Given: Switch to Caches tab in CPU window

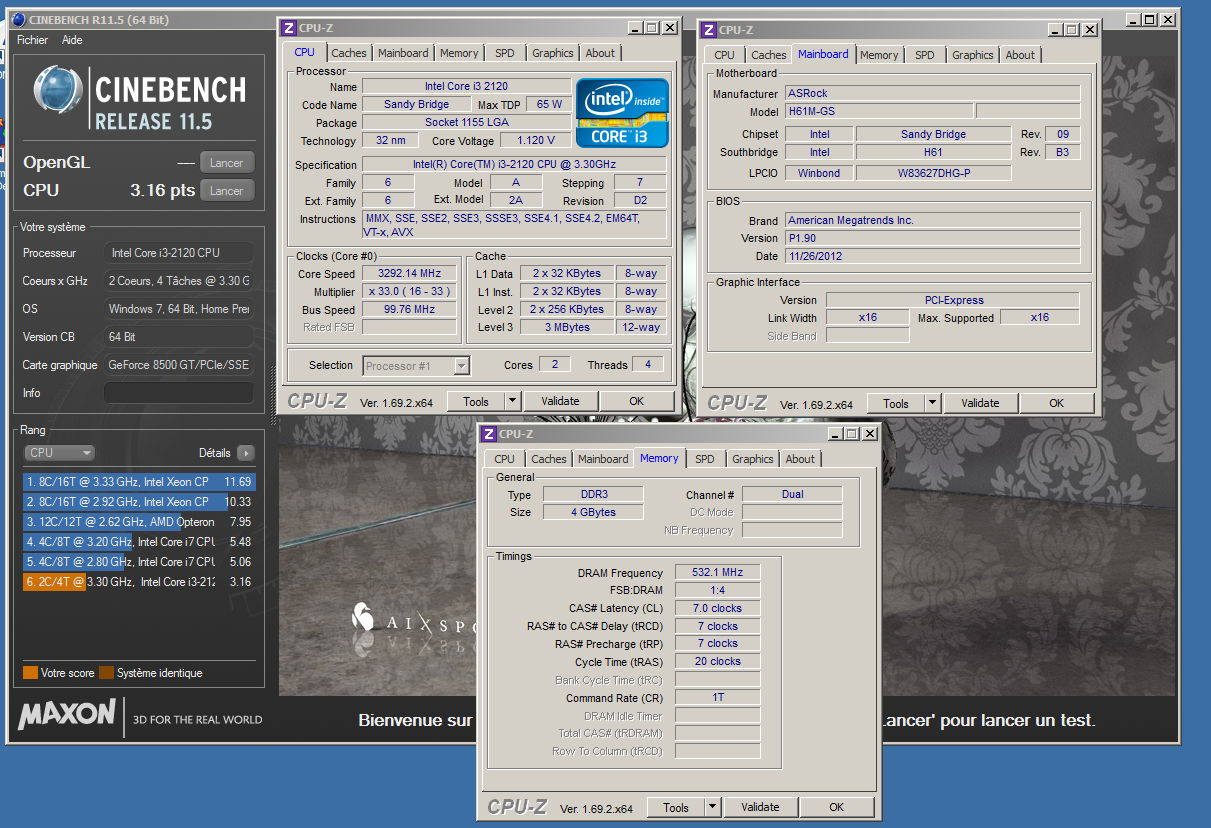Looking at the screenshot, I should tap(349, 53).
